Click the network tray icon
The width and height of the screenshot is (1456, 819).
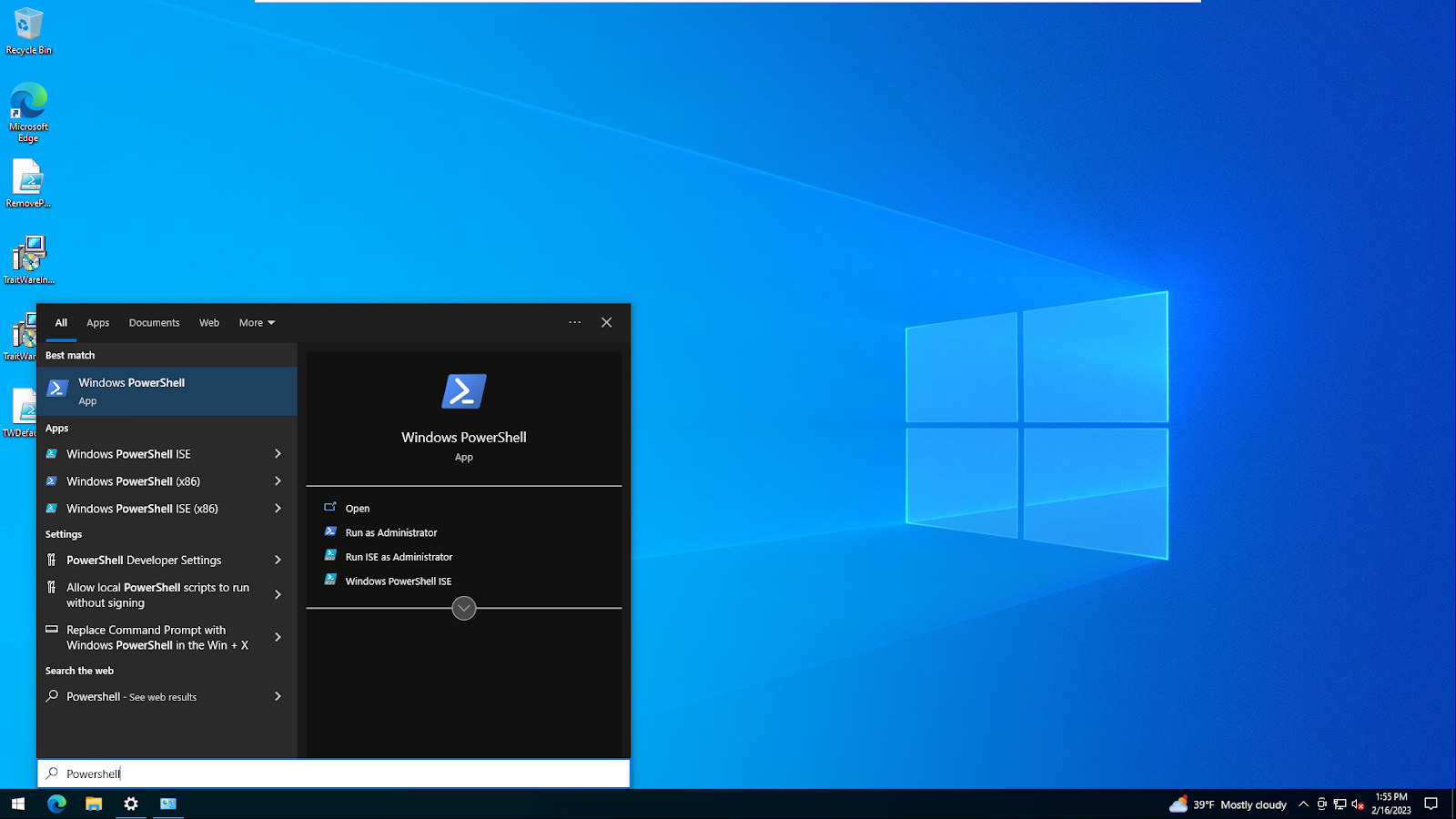[x=1340, y=804]
